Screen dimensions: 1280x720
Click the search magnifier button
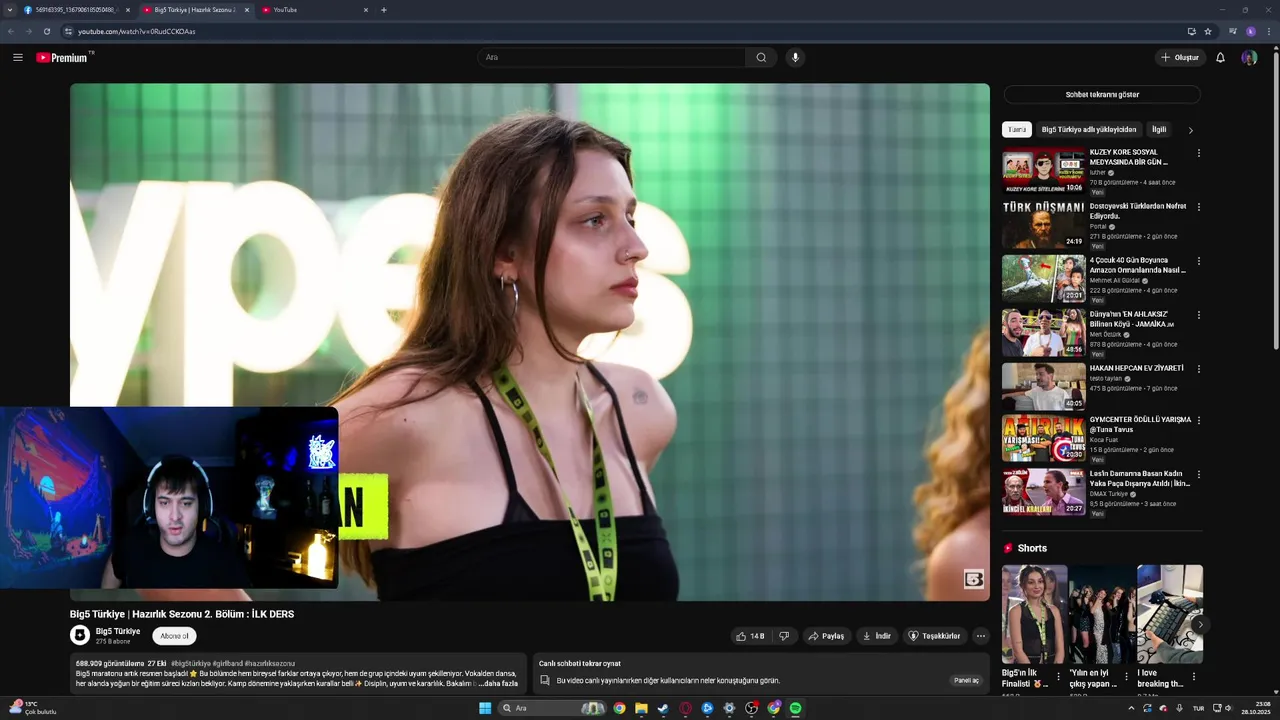coord(761,57)
